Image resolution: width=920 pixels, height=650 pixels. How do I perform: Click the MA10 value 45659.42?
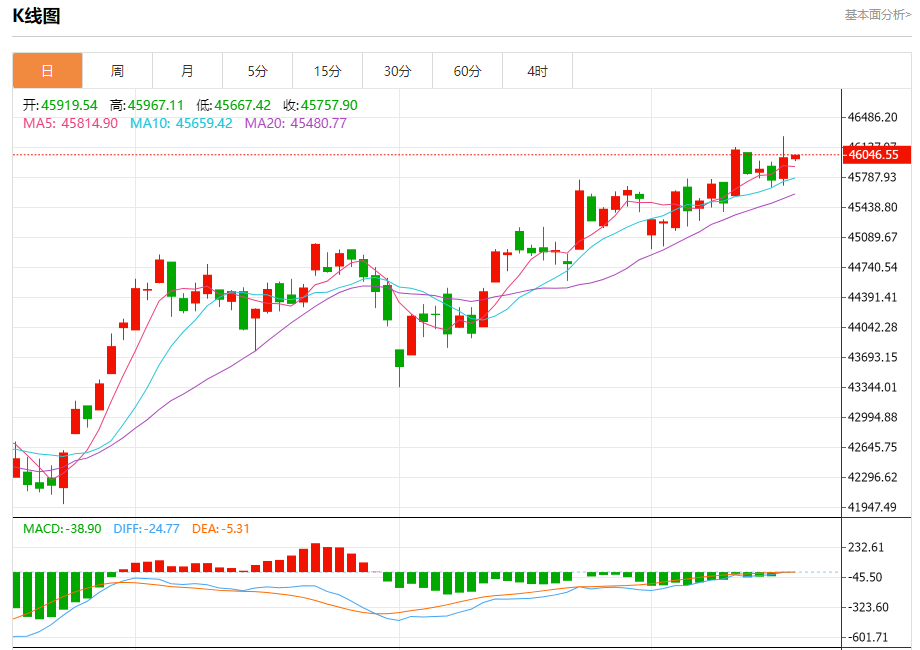[x=204, y=123]
